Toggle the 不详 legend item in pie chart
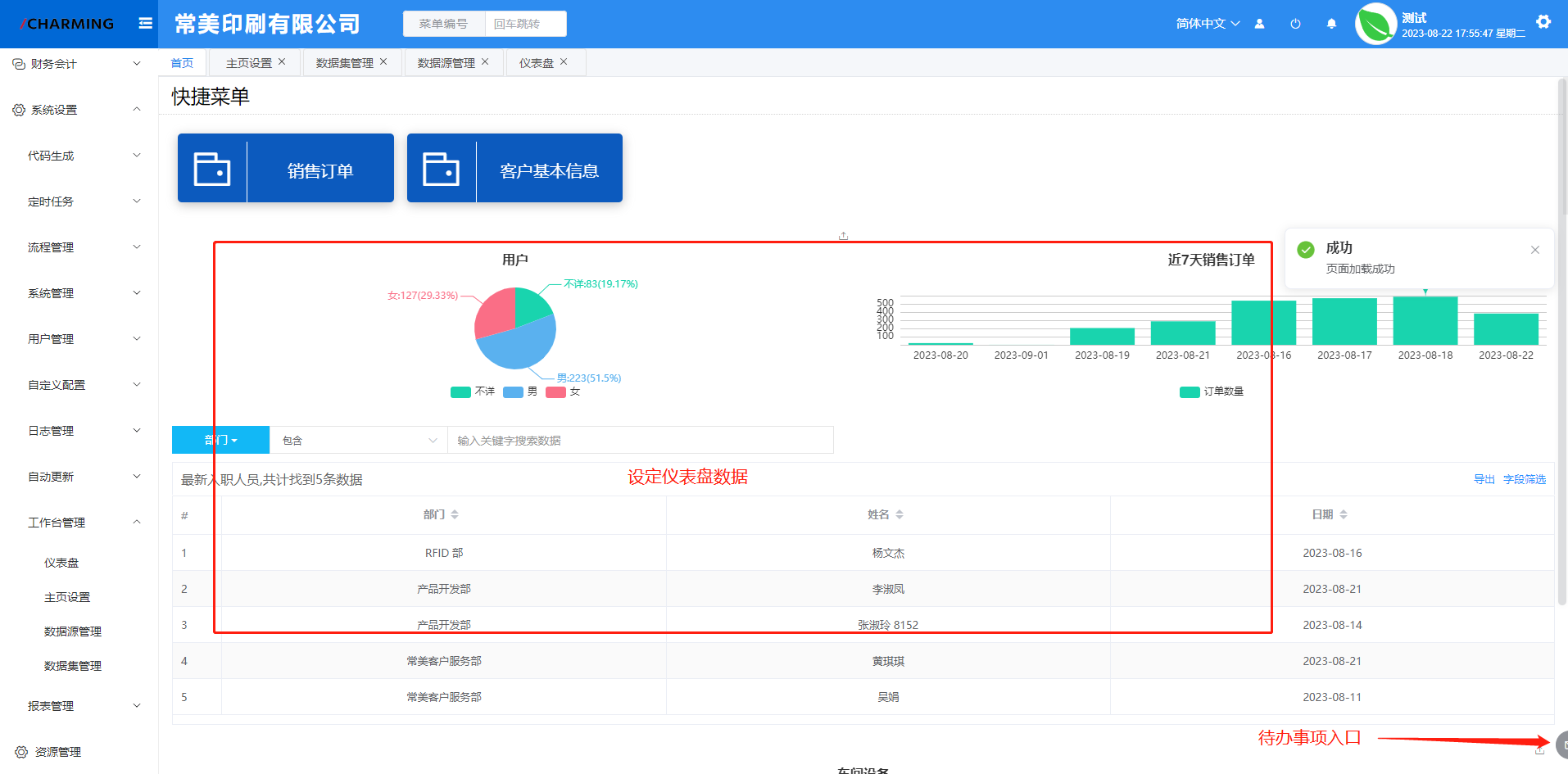 (x=473, y=392)
